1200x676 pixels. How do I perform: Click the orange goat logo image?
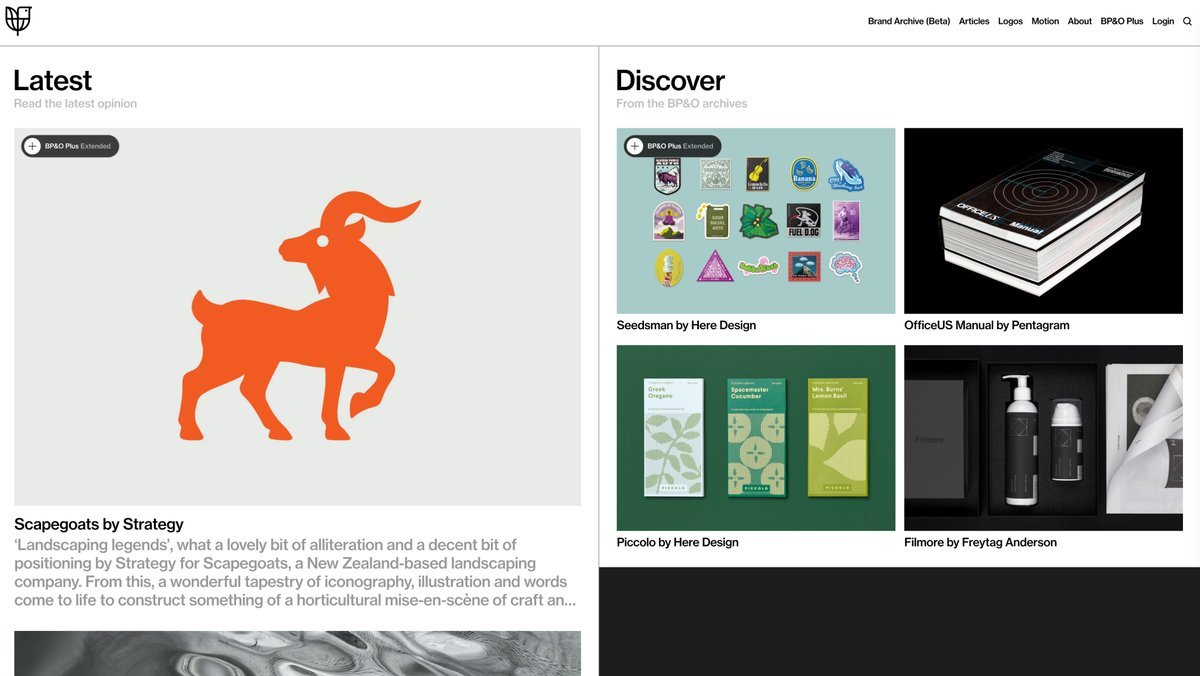click(297, 316)
